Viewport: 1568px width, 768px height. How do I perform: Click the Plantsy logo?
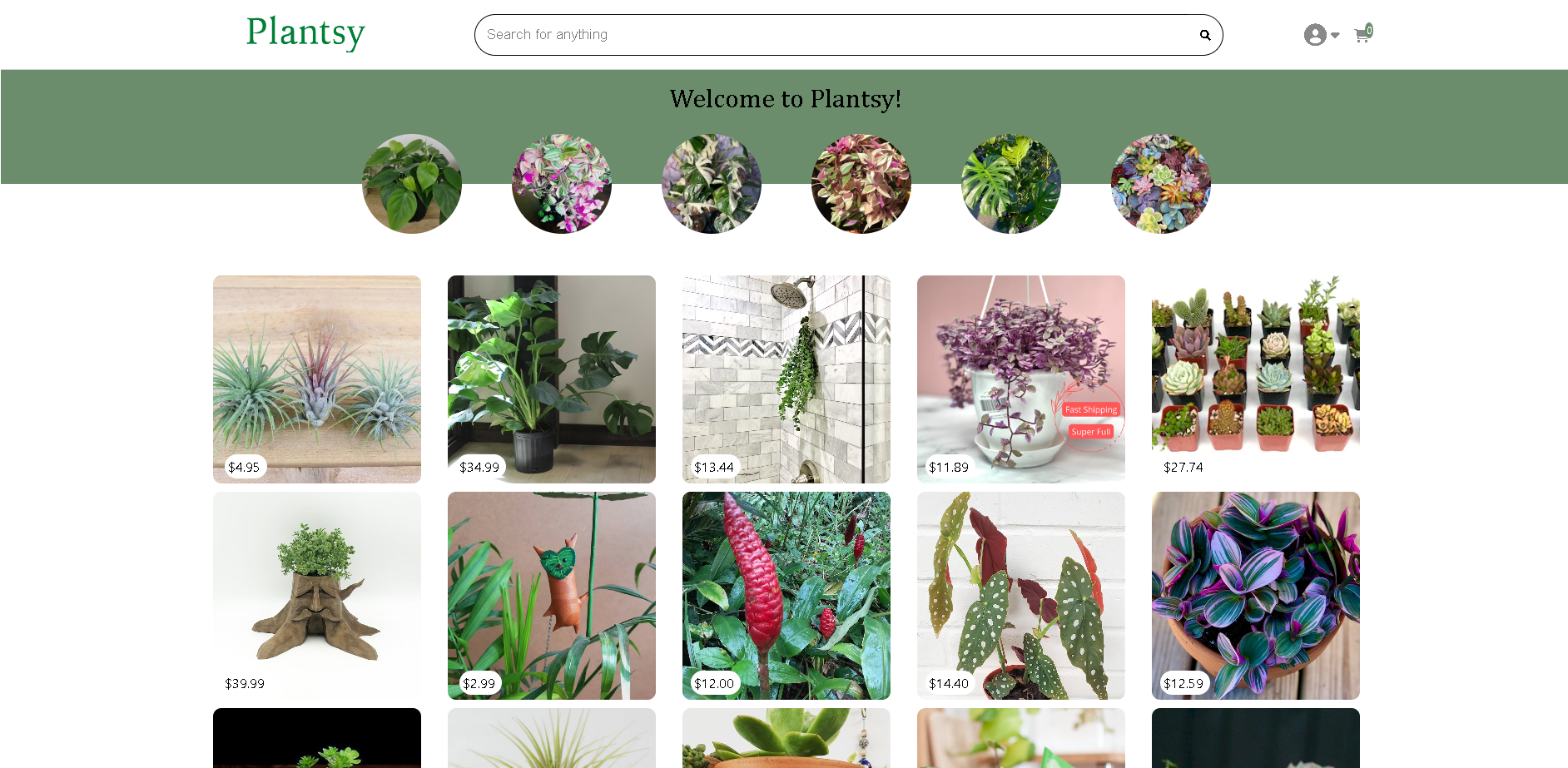305,33
